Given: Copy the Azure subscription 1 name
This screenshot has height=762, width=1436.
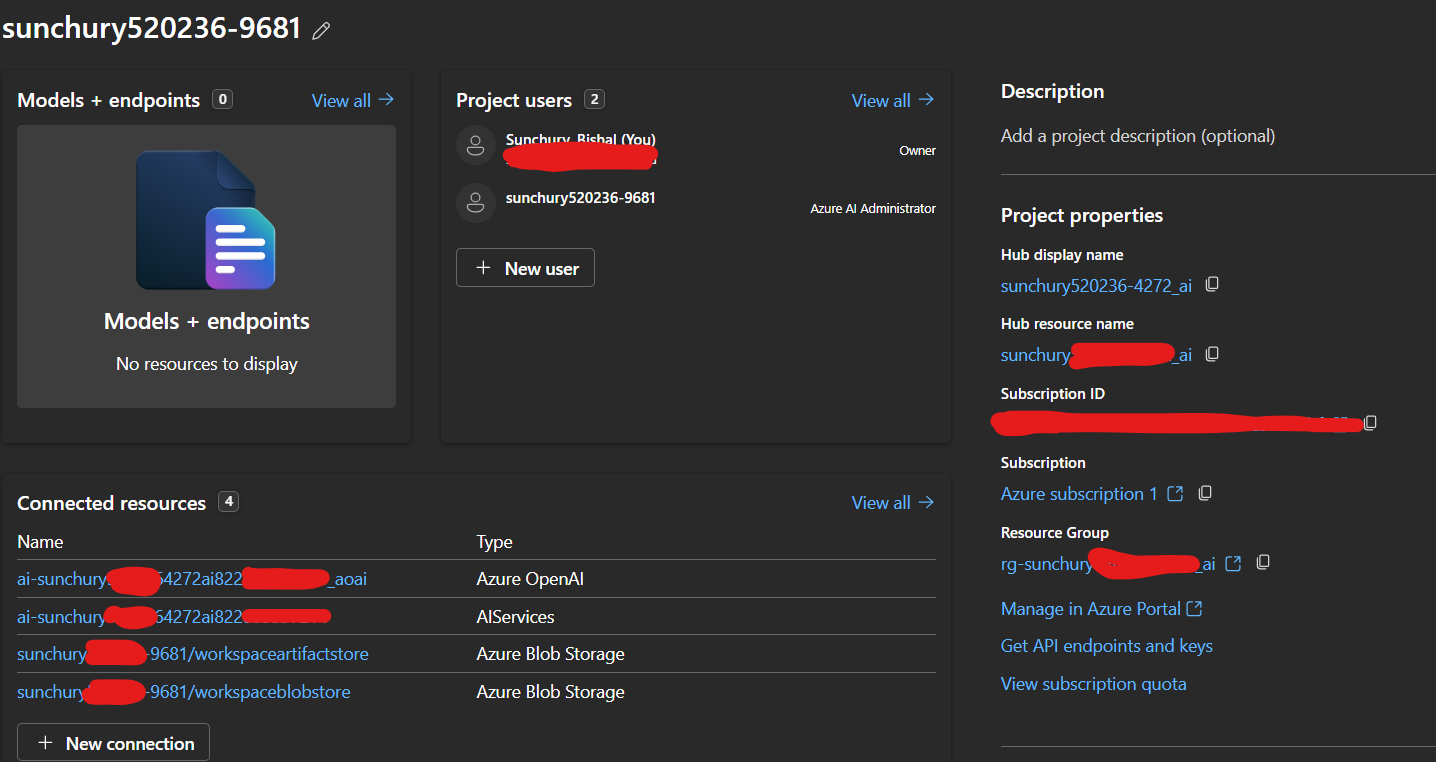Looking at the screenshot, I should tap(1205, 493).
